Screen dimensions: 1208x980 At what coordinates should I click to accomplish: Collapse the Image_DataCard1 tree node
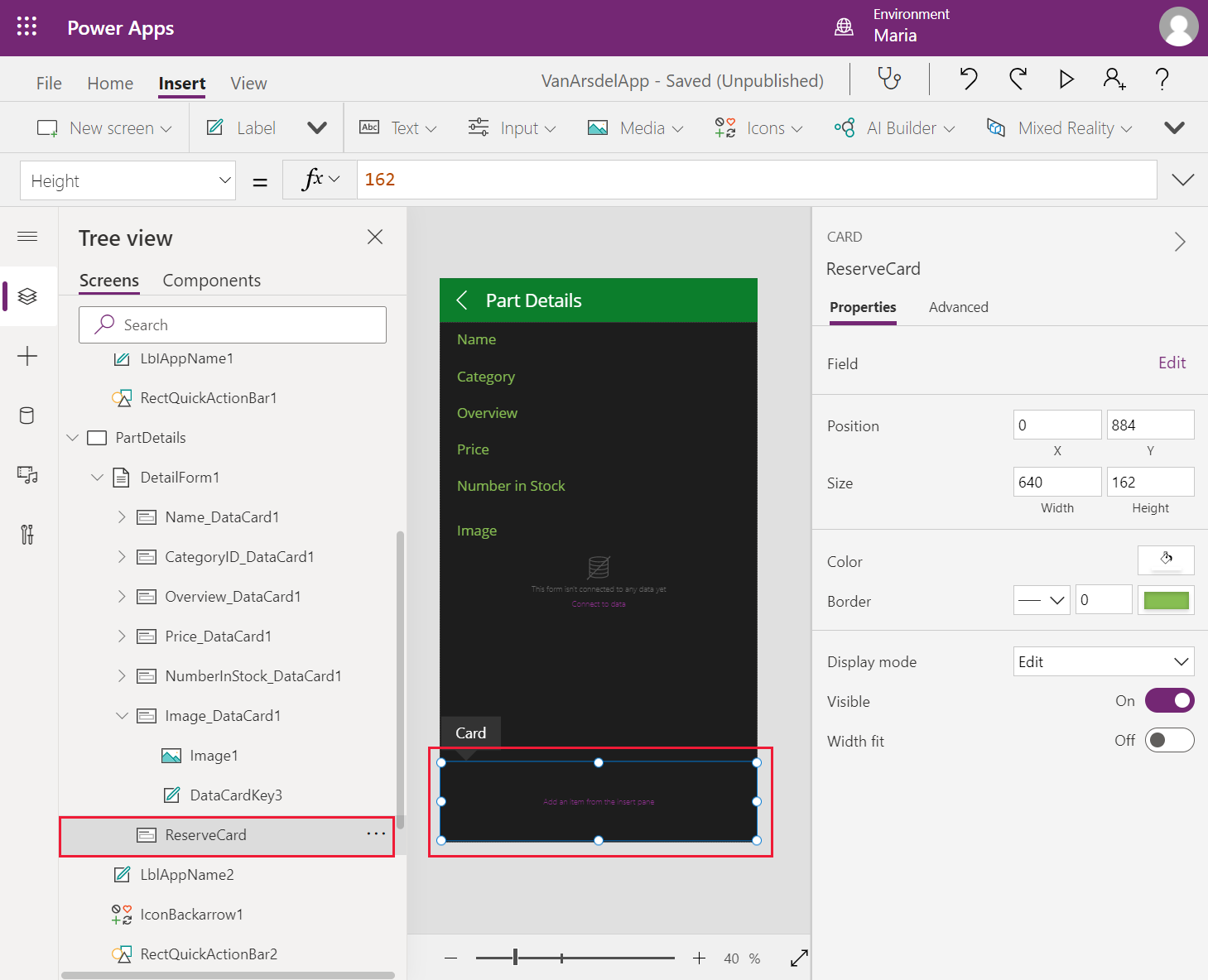click(x=122, y=716)
